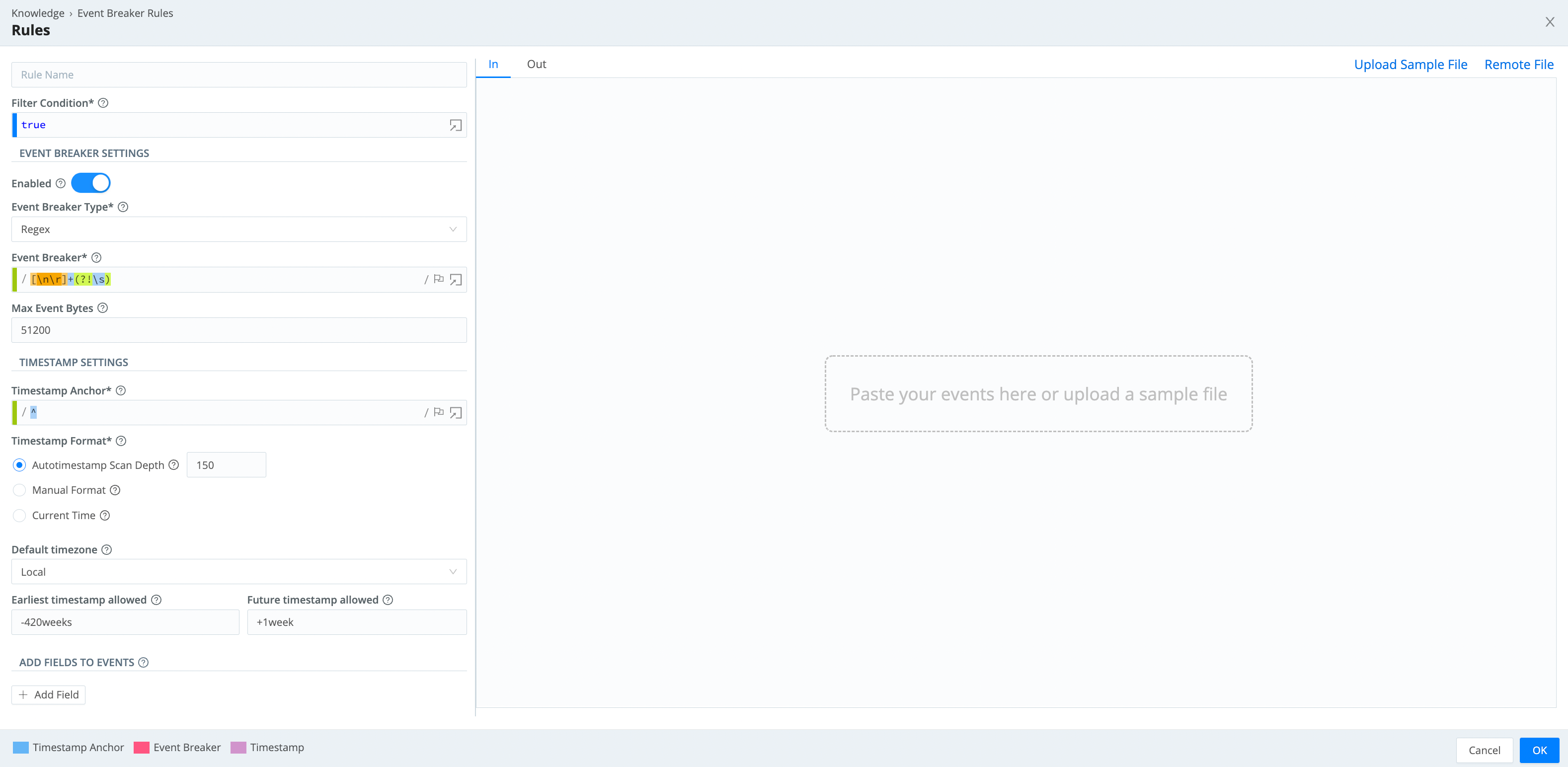Click inside the Rule Name input field
Viewport: 1568px width, 767px height.
[x=238, y=74]
